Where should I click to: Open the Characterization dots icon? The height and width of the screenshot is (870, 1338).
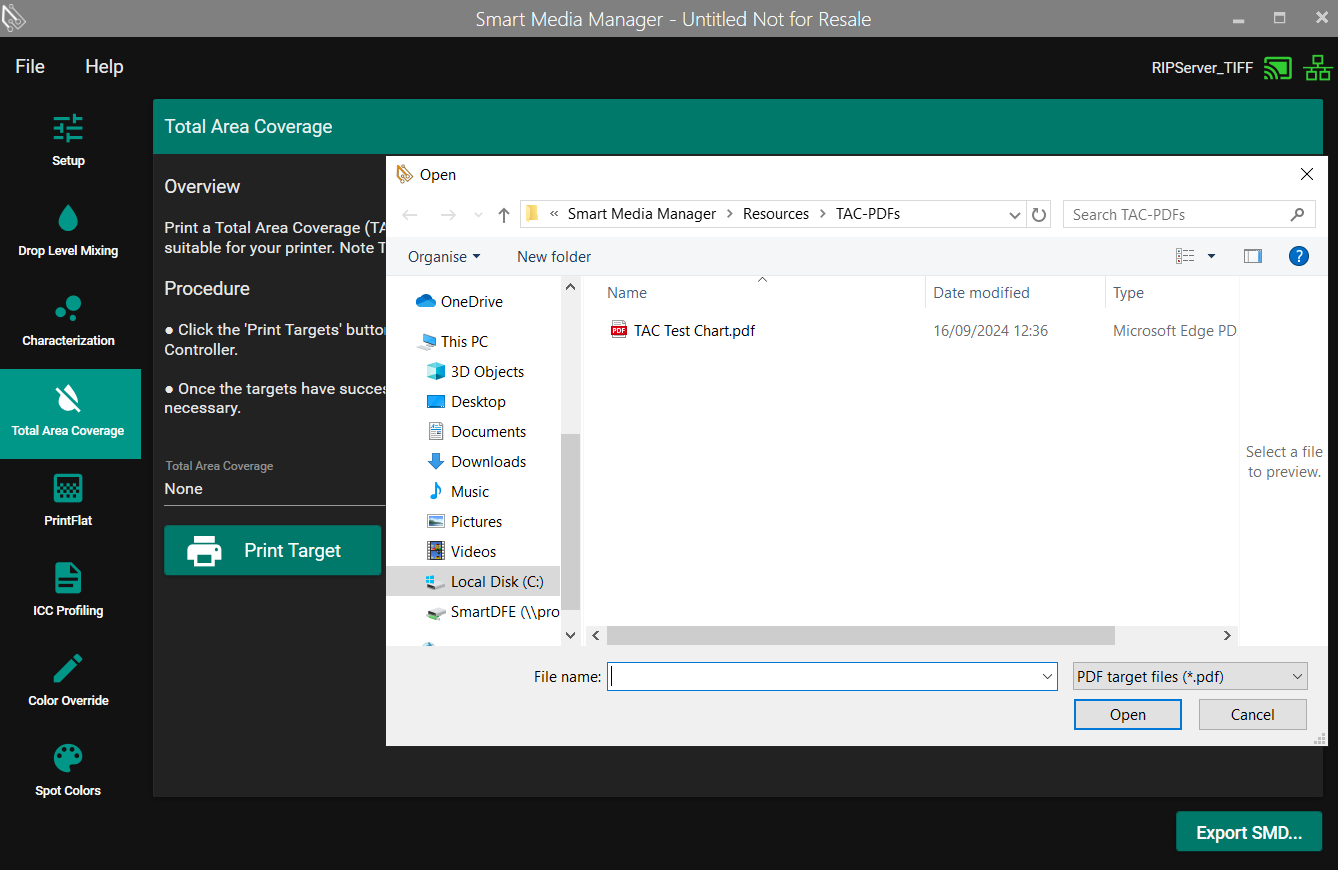pos(68,308)
